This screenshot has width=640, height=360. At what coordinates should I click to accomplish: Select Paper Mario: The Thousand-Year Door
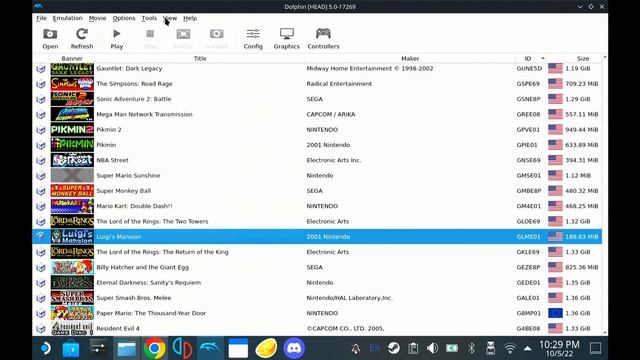(x=317, y=313)
